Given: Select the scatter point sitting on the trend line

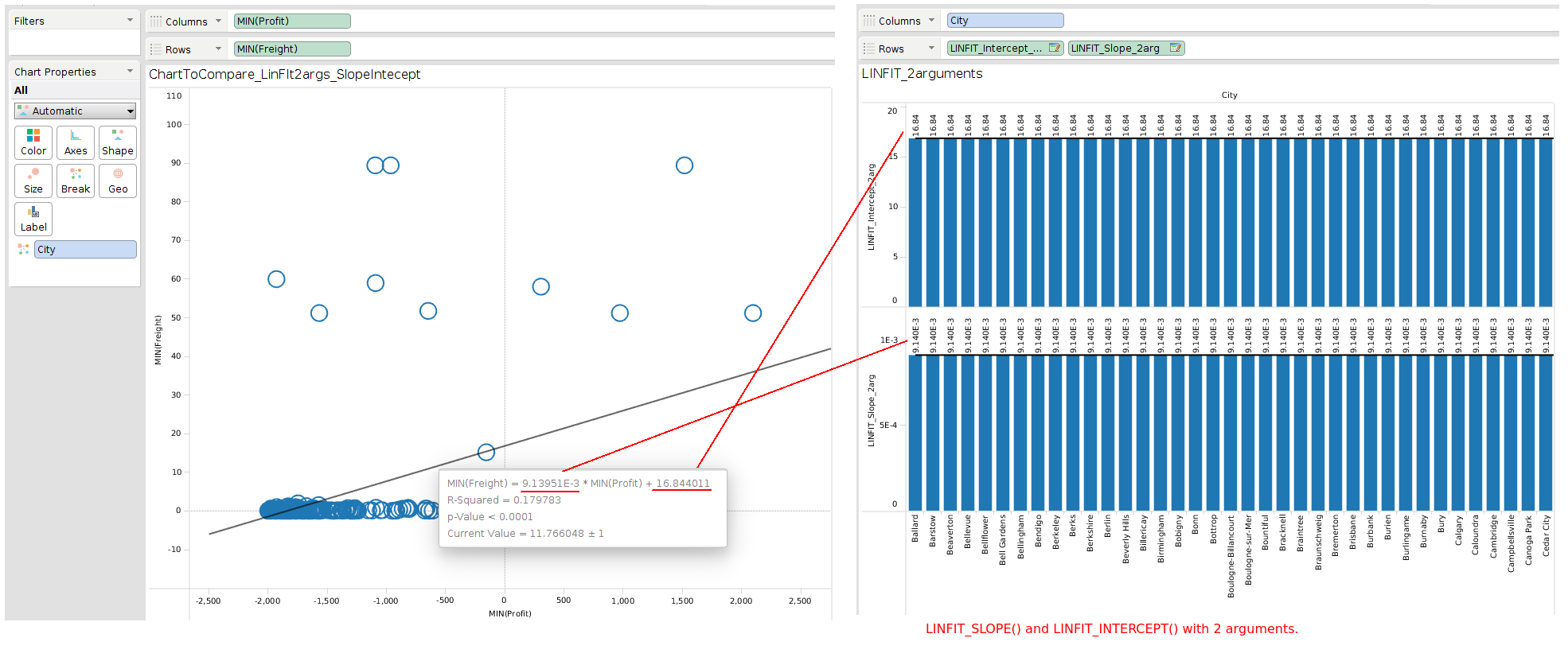Looking at the screenshot, I should [486, 452].
